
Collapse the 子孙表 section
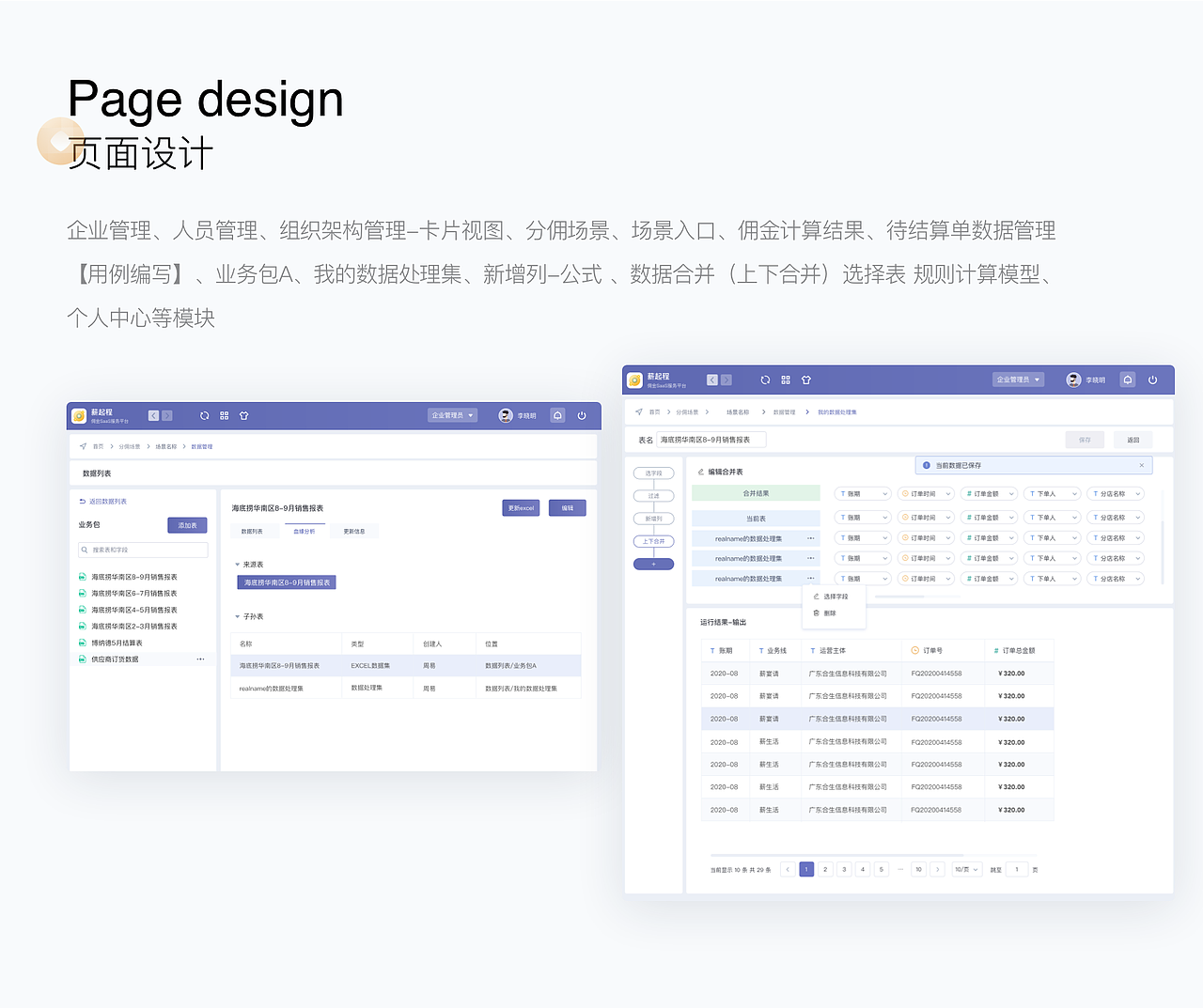click(237, 617)
